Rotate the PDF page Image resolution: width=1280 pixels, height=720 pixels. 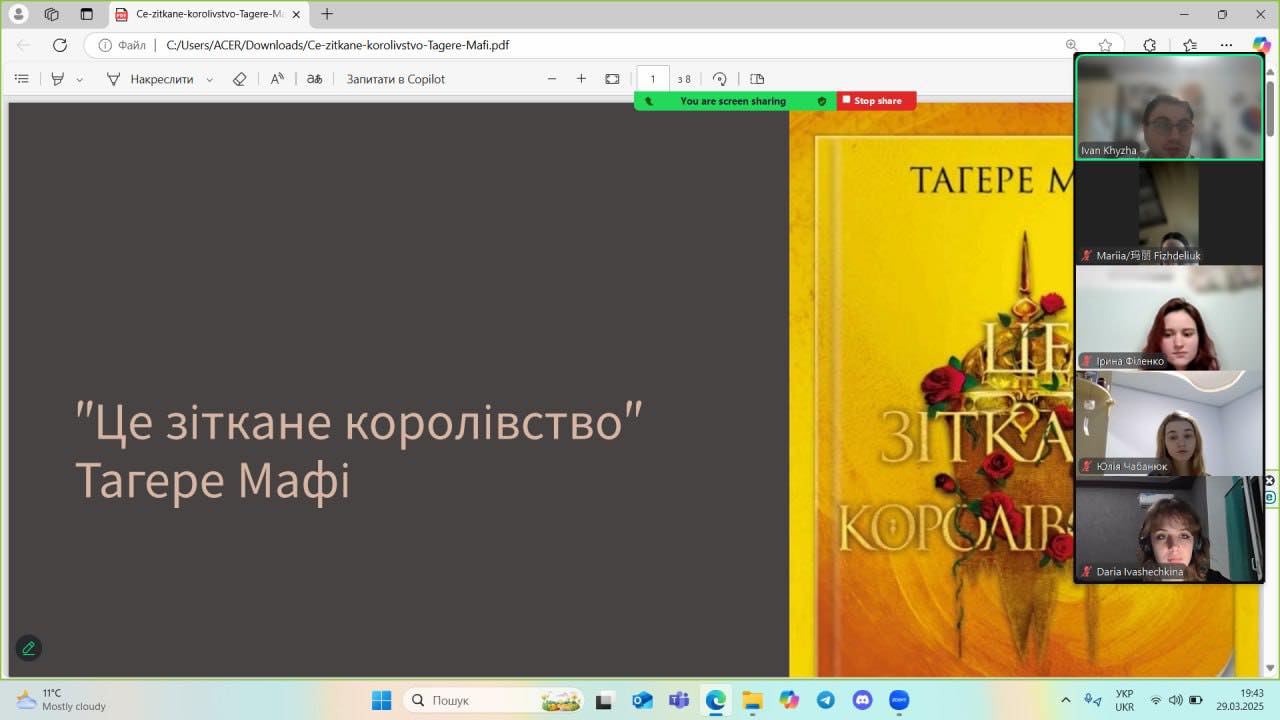click(720, 79)
